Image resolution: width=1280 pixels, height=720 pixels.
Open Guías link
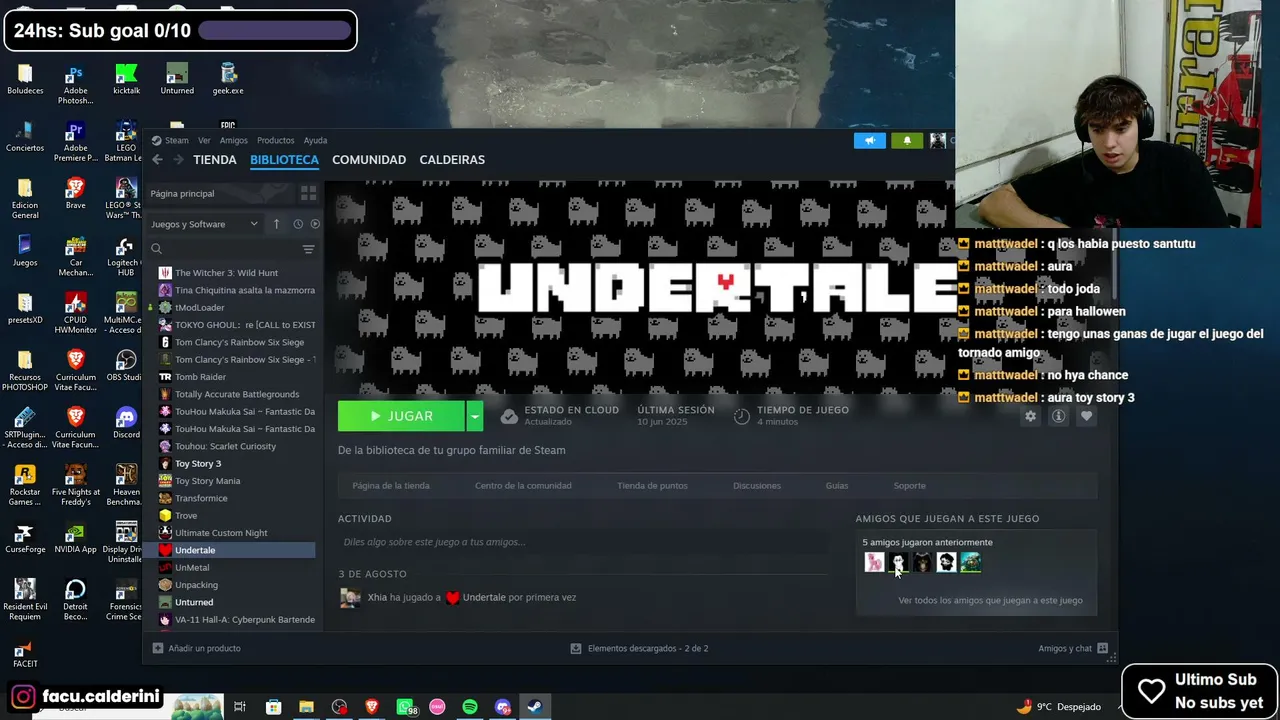pyautogui.click(x=837, y=486)
